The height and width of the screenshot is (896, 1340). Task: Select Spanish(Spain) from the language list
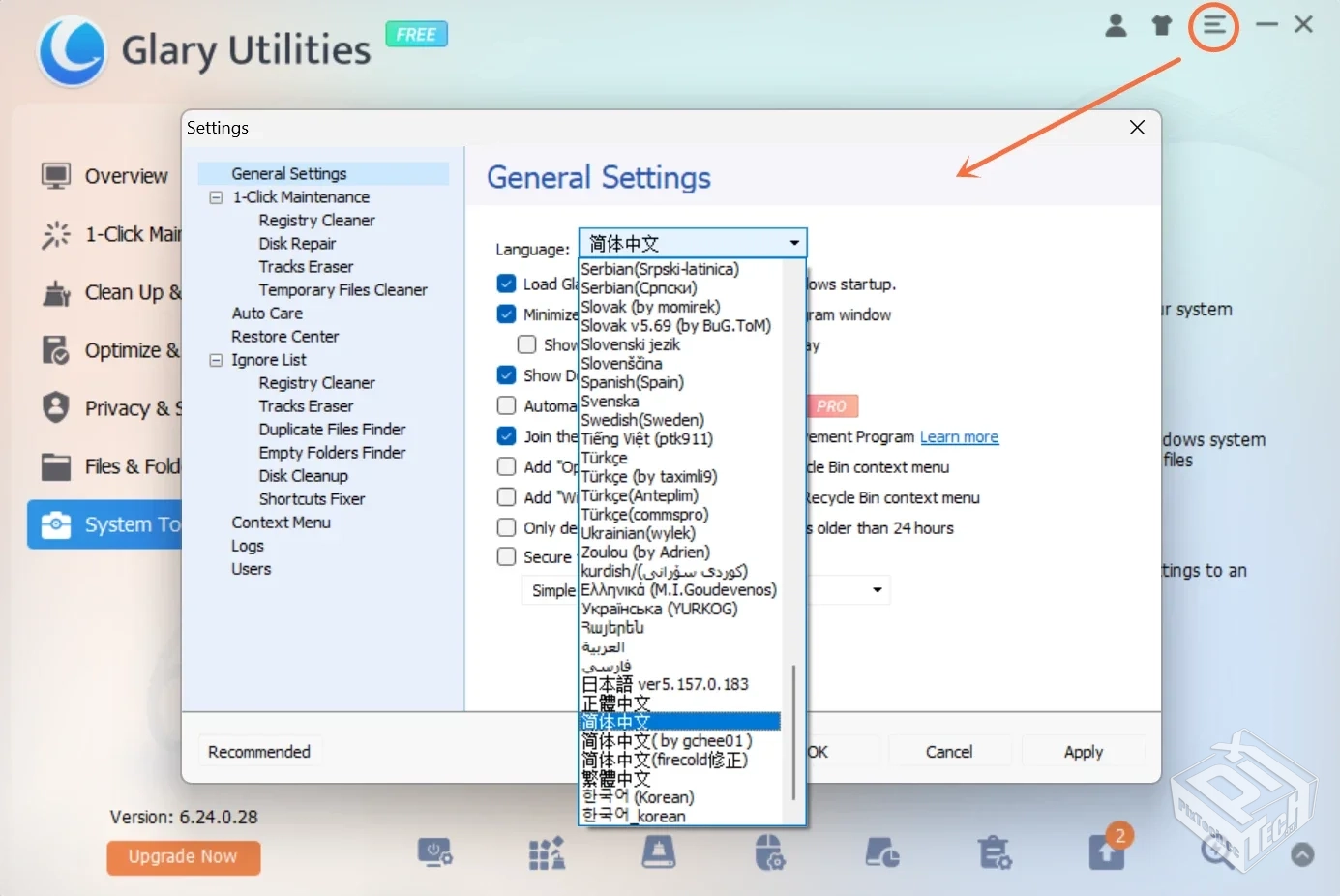(634, 382)
